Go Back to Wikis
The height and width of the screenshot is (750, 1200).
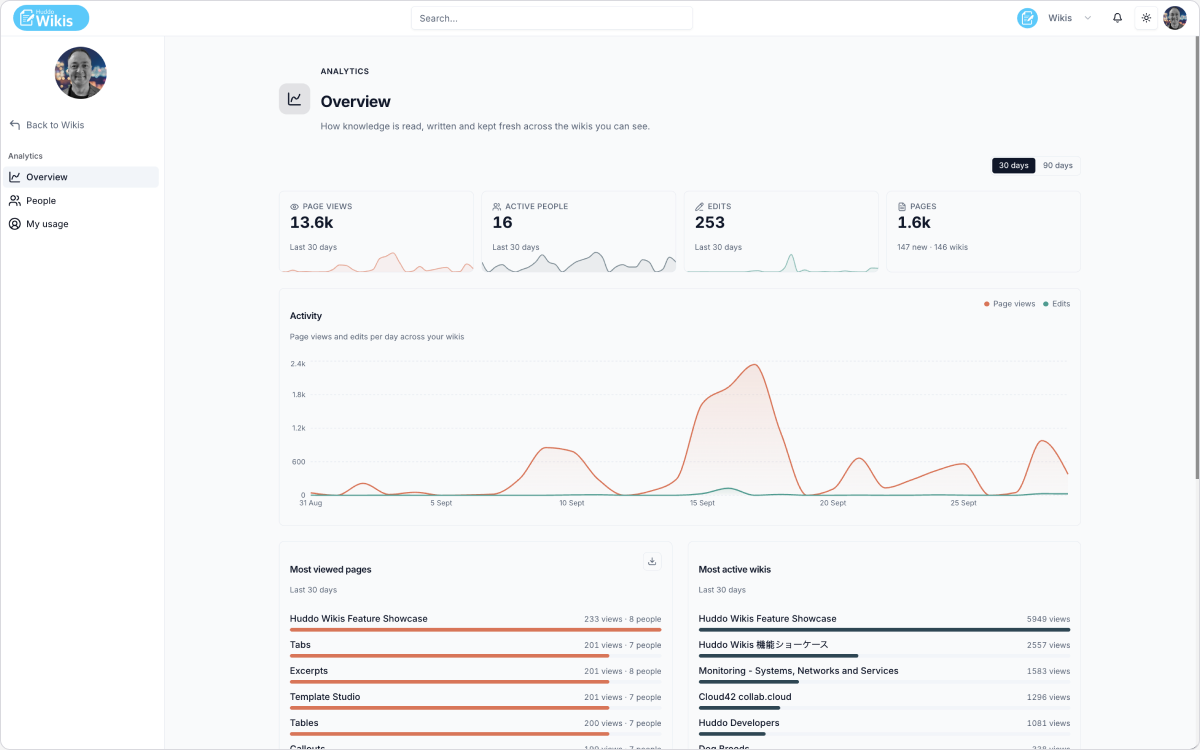click(47, 125)
